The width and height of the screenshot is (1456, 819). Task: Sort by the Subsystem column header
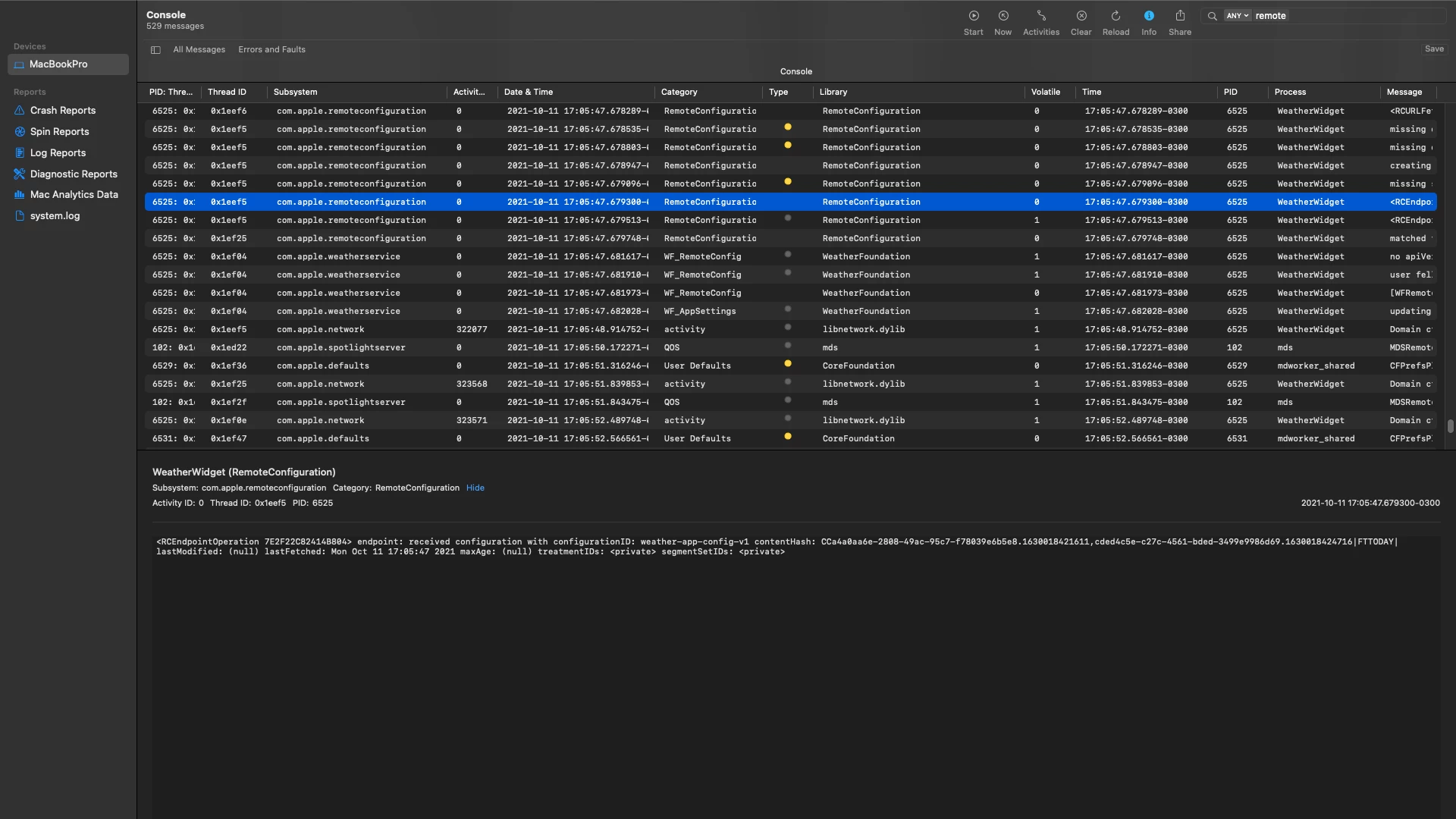pyautogui.click(x=296, y=93)
